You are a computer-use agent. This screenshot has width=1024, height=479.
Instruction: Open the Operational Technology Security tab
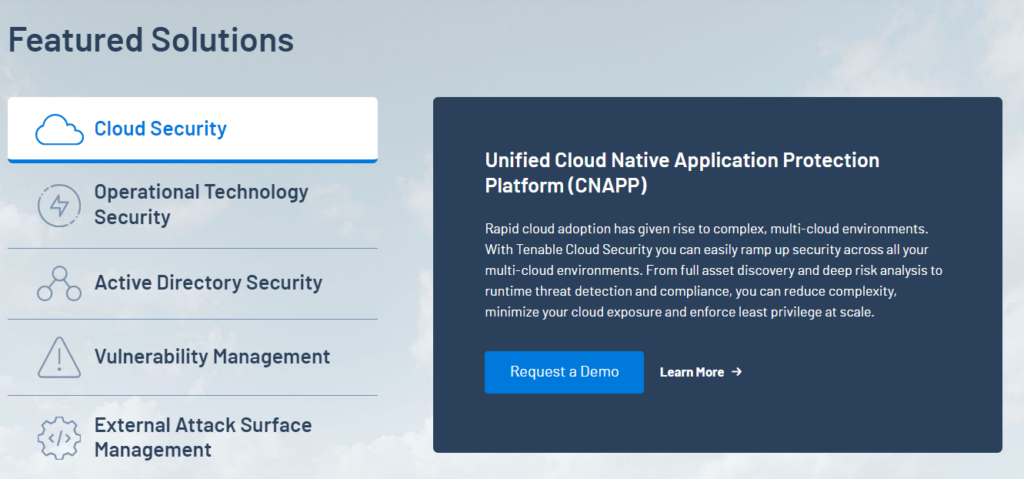coord(193,205)
